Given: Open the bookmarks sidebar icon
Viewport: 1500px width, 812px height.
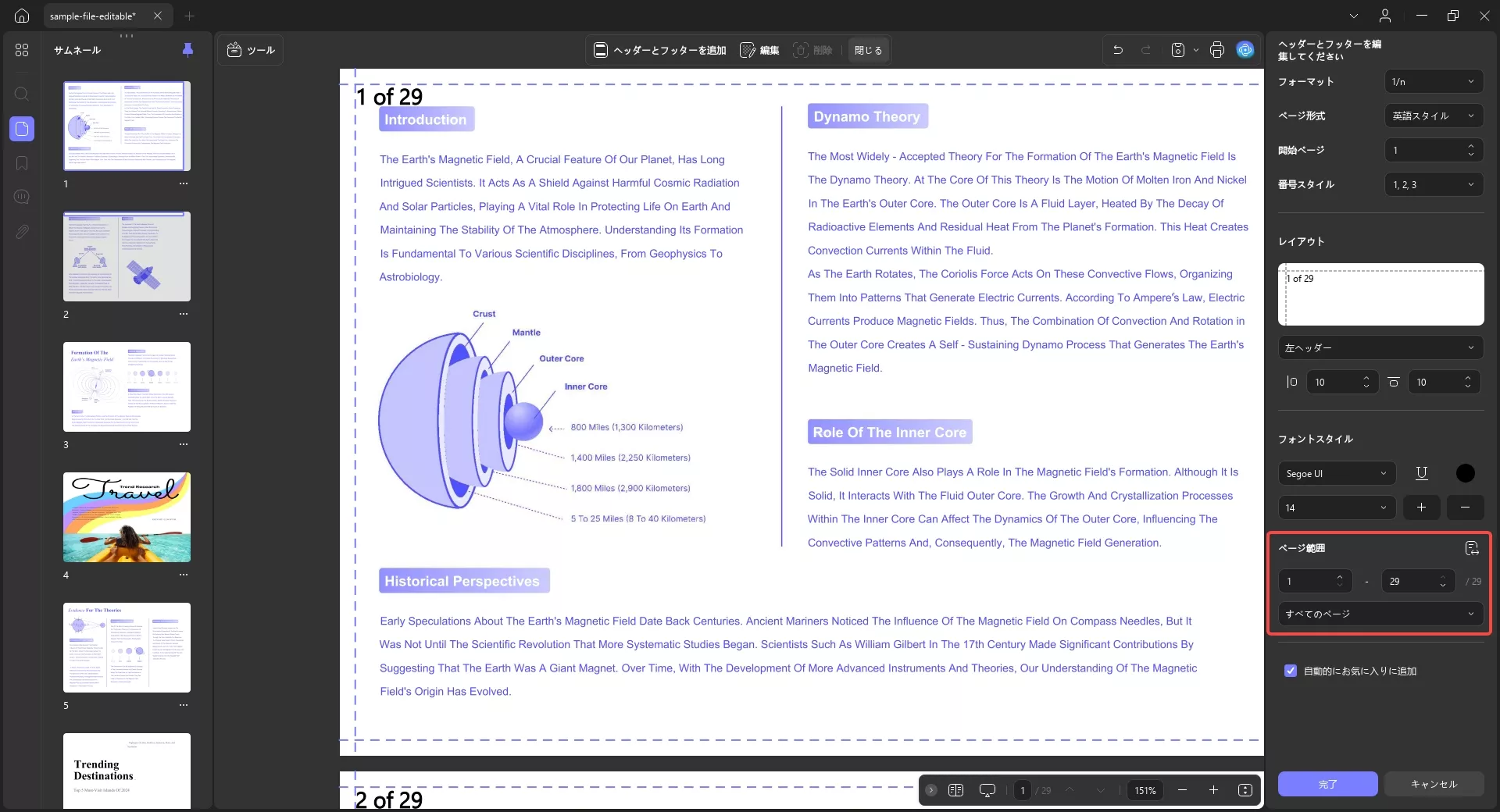Looking at the screenshot, I should click(x=22, y=163).
